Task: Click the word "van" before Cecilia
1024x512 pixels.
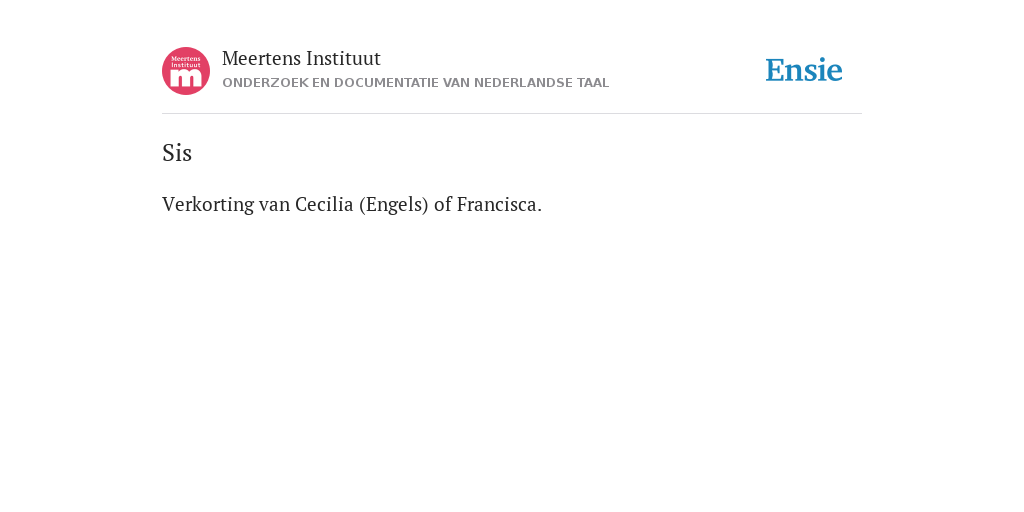Action: (274, 205)
